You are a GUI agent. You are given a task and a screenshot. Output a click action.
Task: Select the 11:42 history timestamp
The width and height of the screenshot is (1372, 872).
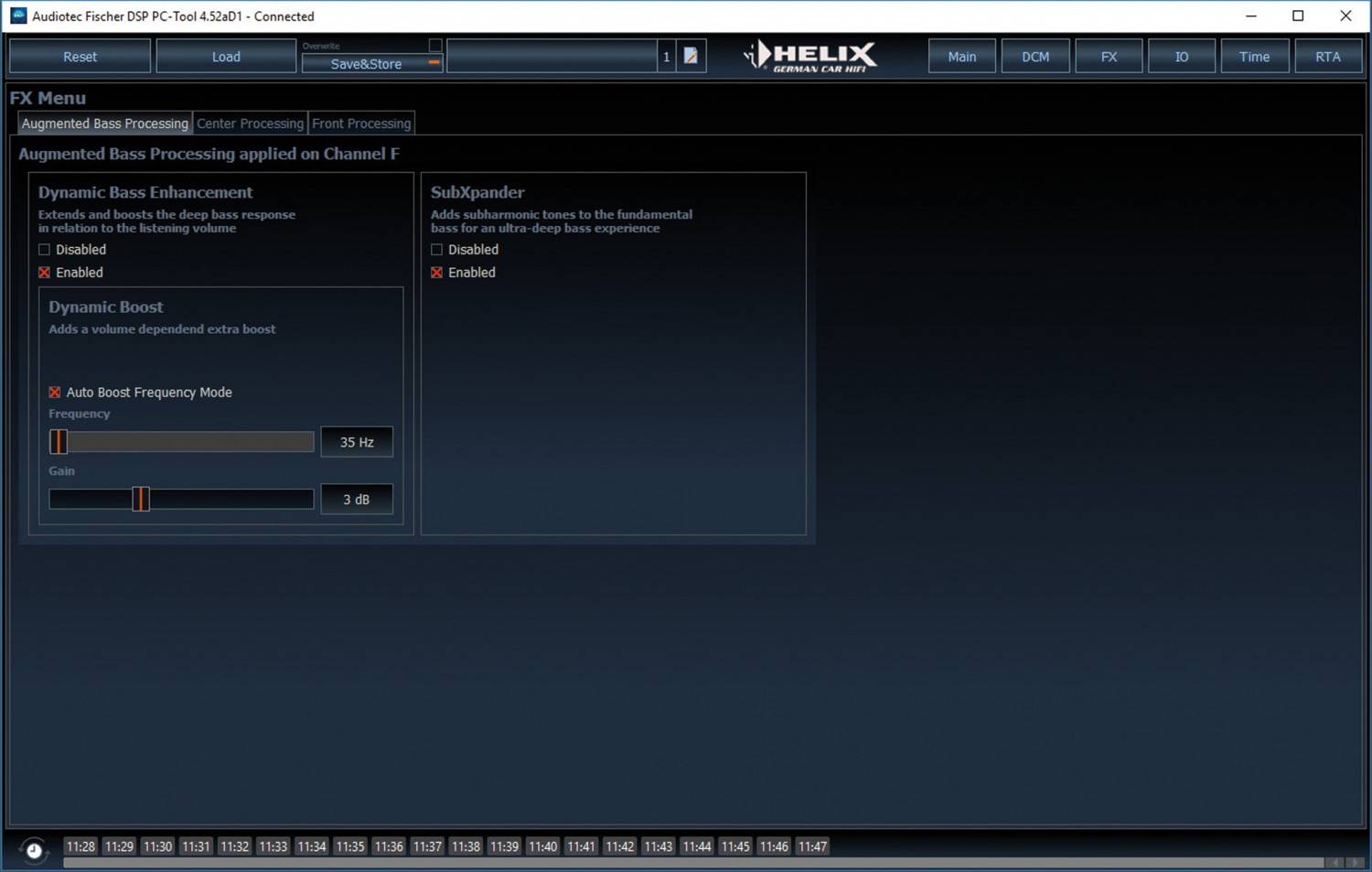[x=619, y=846]
